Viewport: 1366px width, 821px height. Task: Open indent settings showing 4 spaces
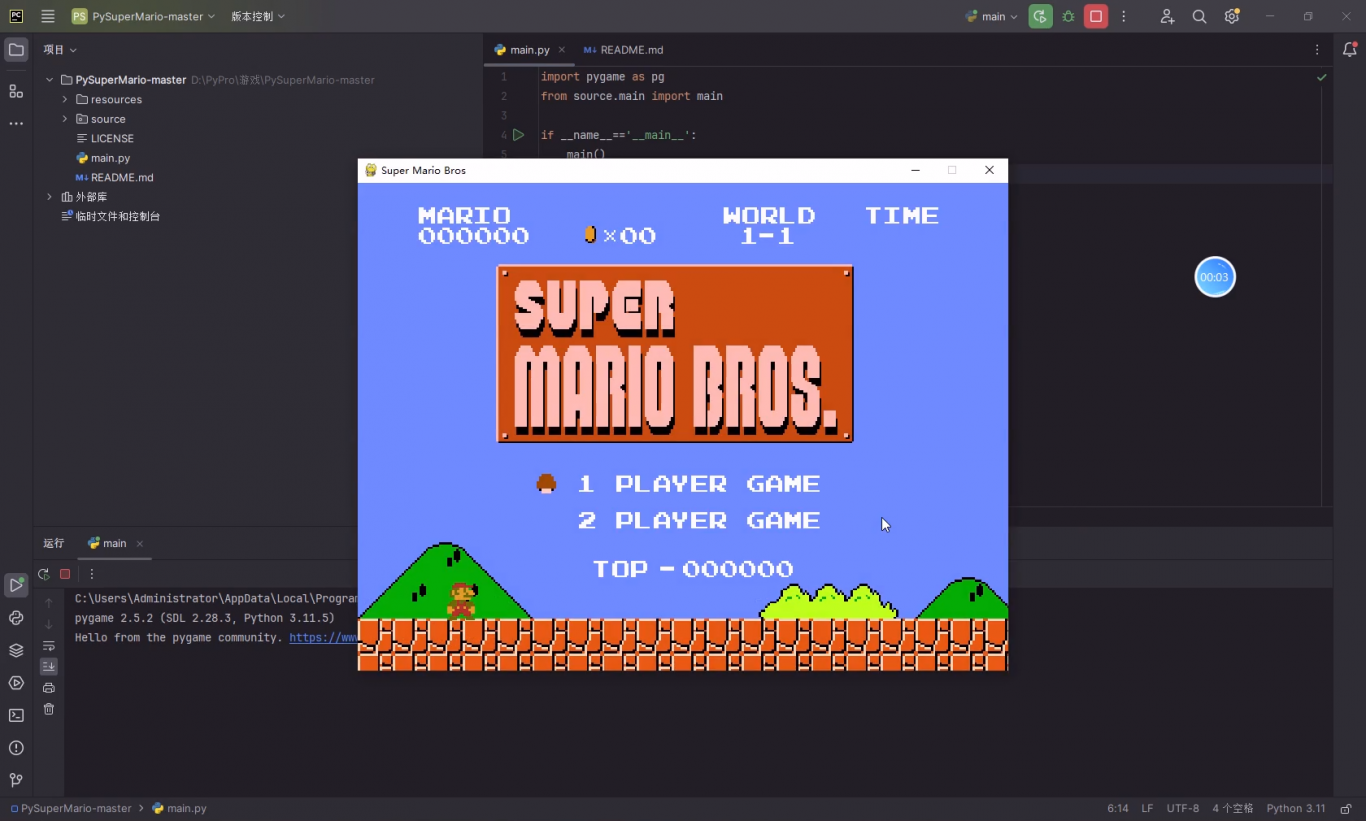(1233, 808)
